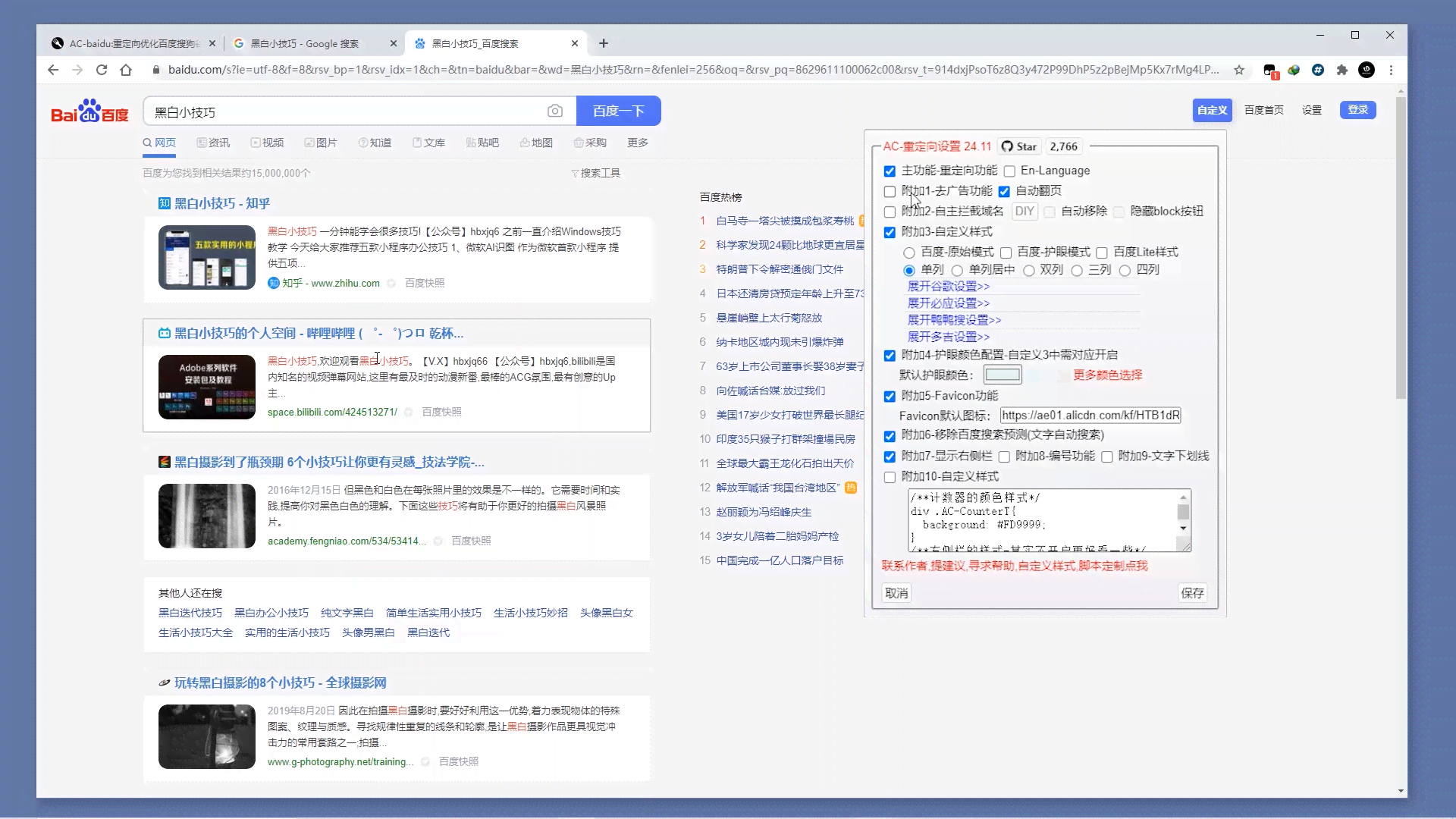
Task: Enable 百度Lite样式 checkbox
Action: tap(1102, 253)
